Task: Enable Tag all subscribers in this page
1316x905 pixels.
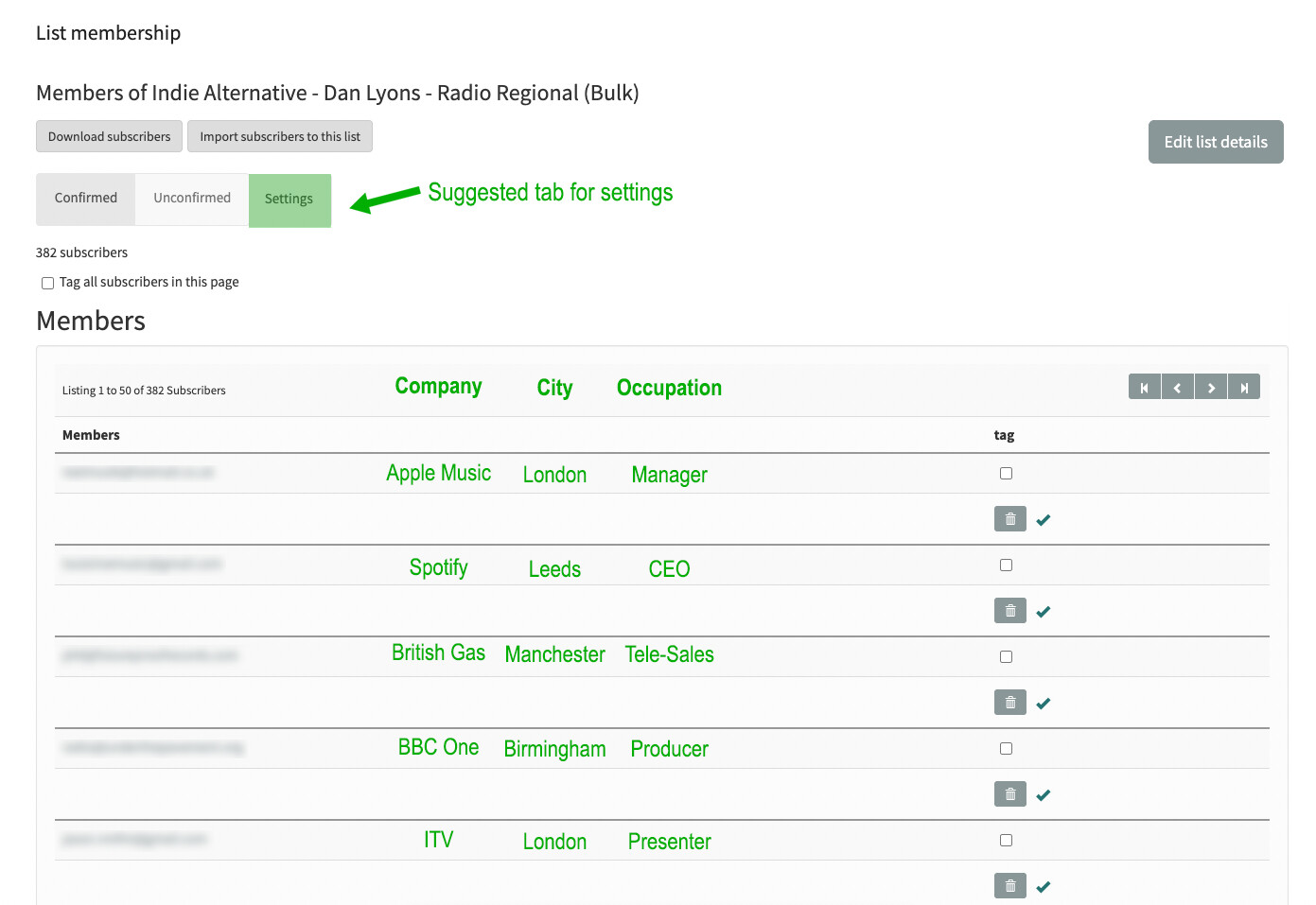Action: [47, 283]
